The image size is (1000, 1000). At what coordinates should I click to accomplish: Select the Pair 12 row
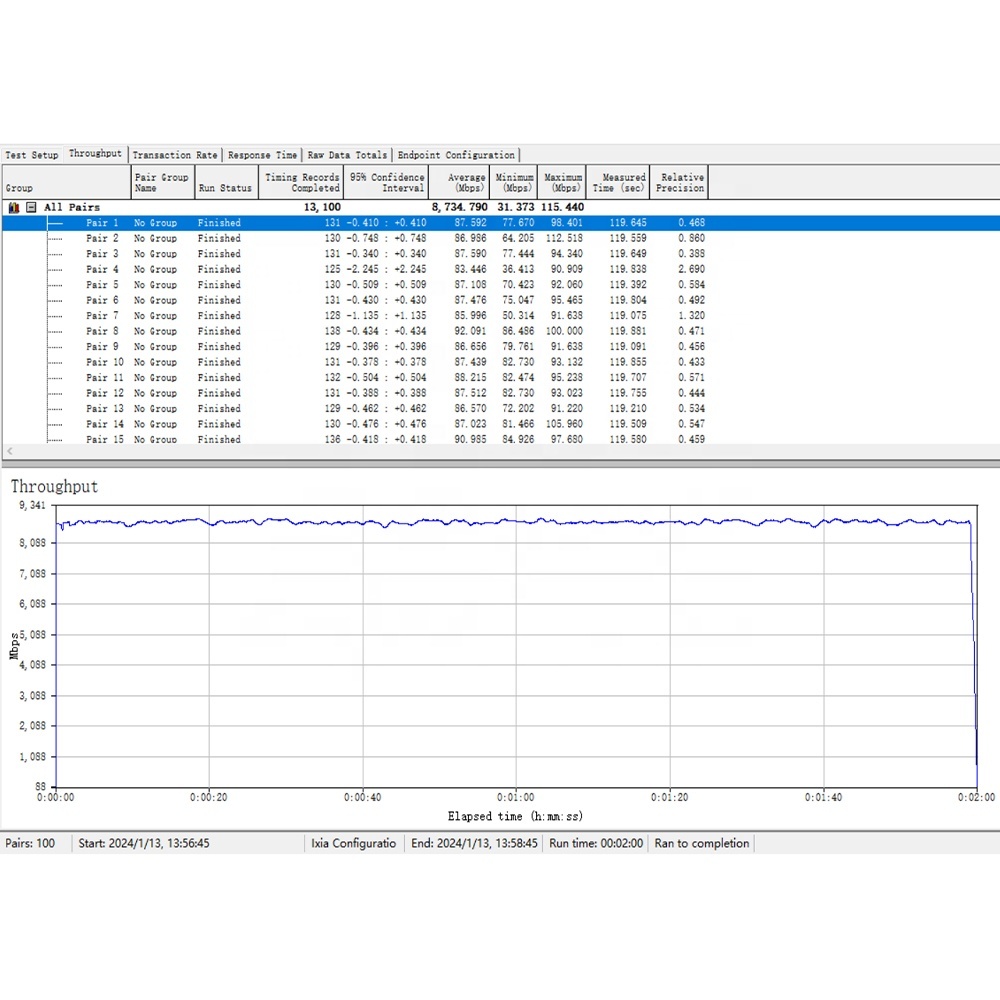click(x=501, y=393)
